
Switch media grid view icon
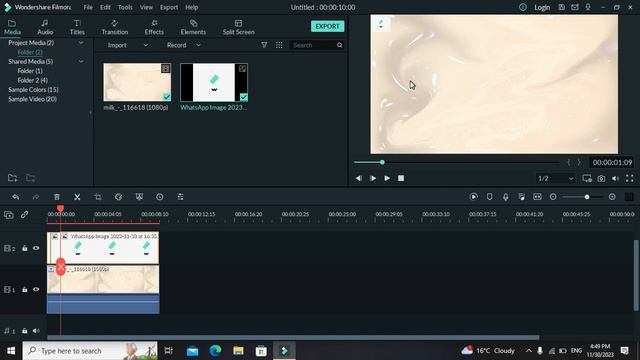pyautogui.click(x=279, y=45)
